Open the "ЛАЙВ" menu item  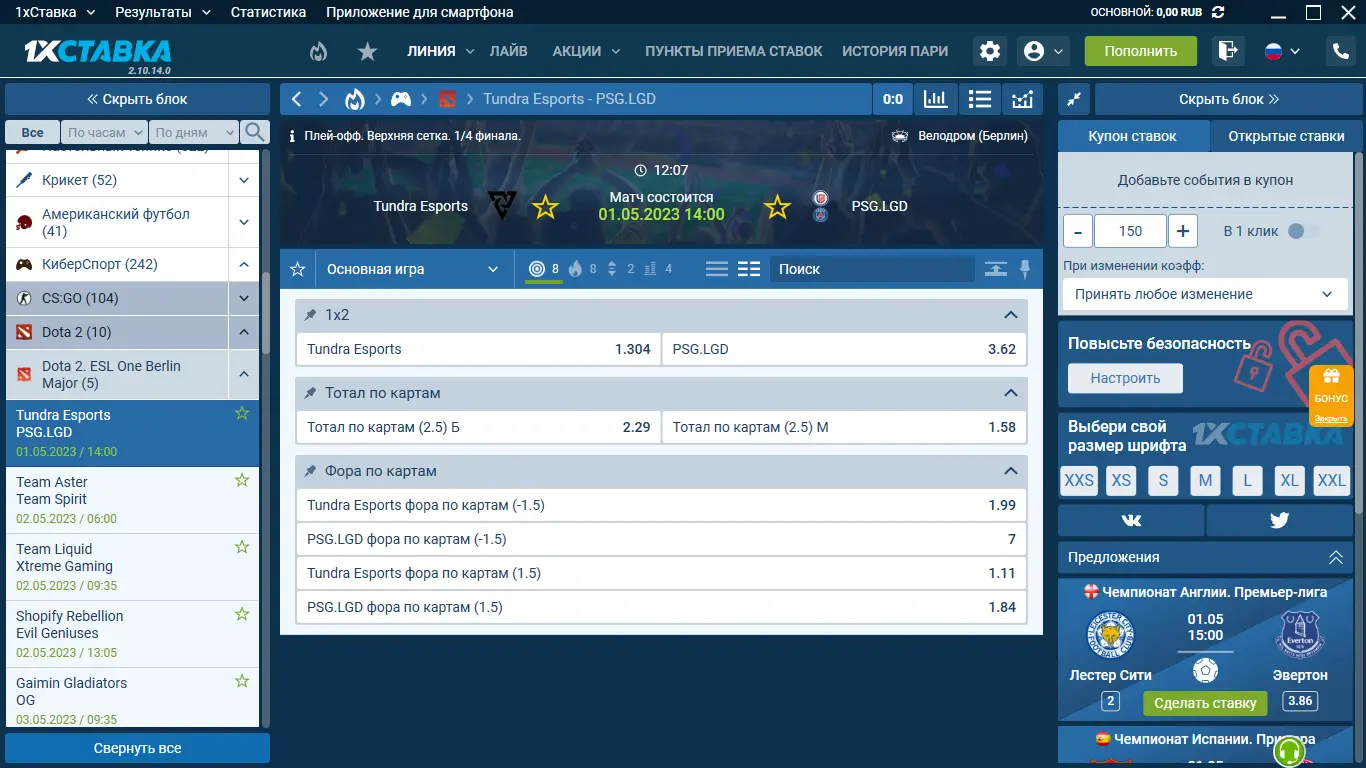point(508,51)
